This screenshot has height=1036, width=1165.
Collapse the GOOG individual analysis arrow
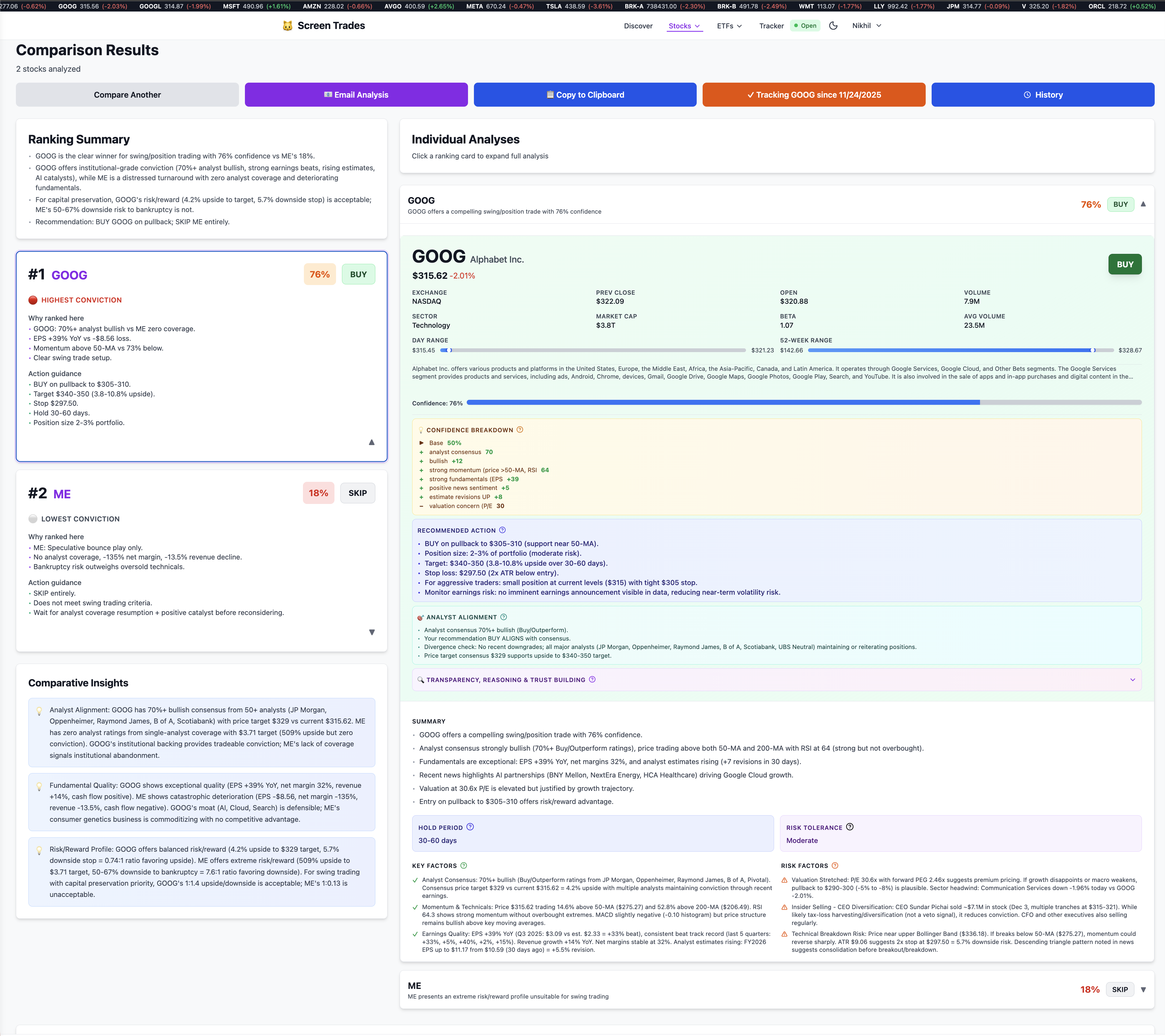1143,204
